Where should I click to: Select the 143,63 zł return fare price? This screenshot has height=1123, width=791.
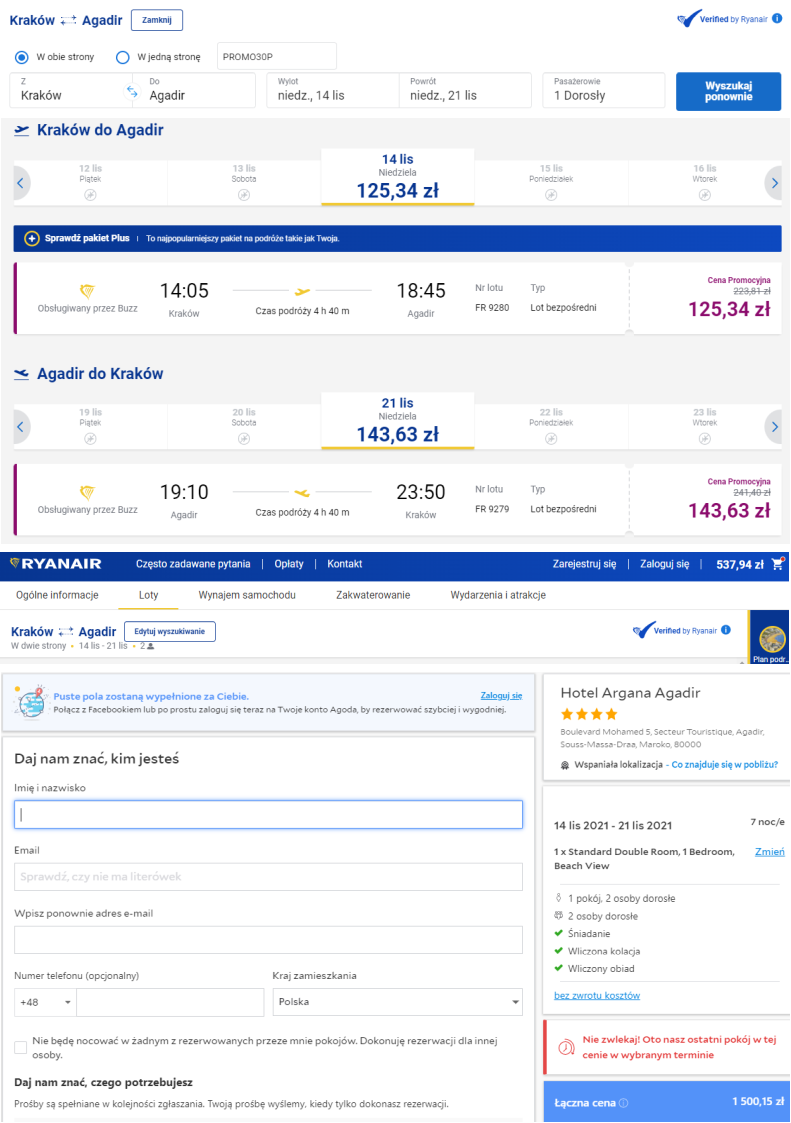729,511
